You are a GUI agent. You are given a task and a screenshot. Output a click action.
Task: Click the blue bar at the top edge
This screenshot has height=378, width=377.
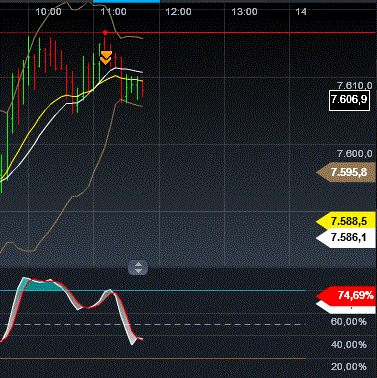[126, 1]
